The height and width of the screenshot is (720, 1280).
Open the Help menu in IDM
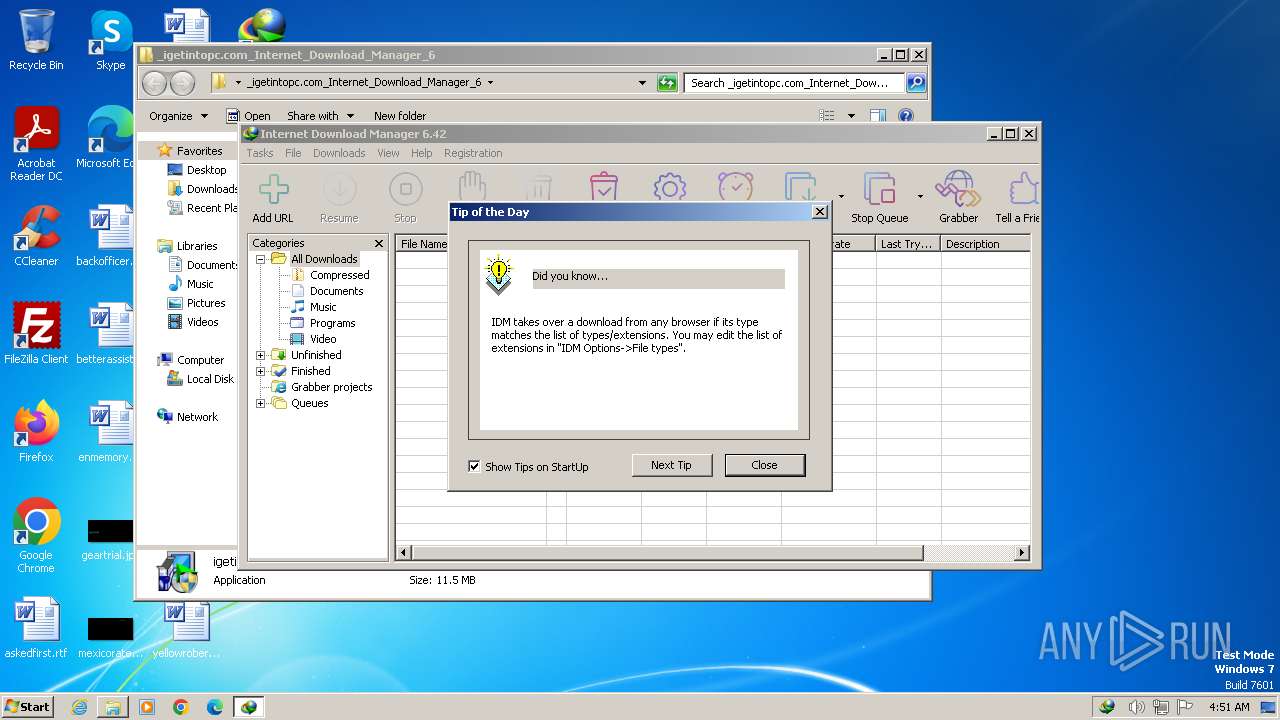pyautogui.click(x=422, y=153)
